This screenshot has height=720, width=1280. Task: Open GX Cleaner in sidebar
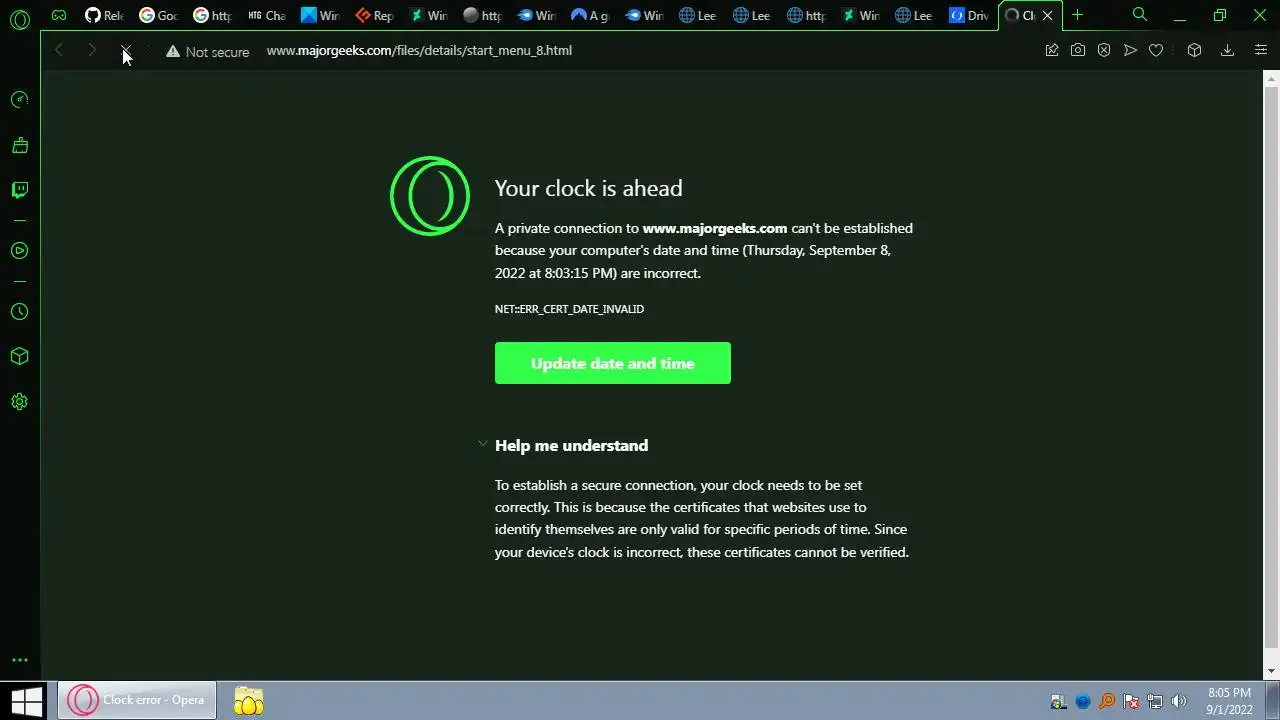pos(19,145)
